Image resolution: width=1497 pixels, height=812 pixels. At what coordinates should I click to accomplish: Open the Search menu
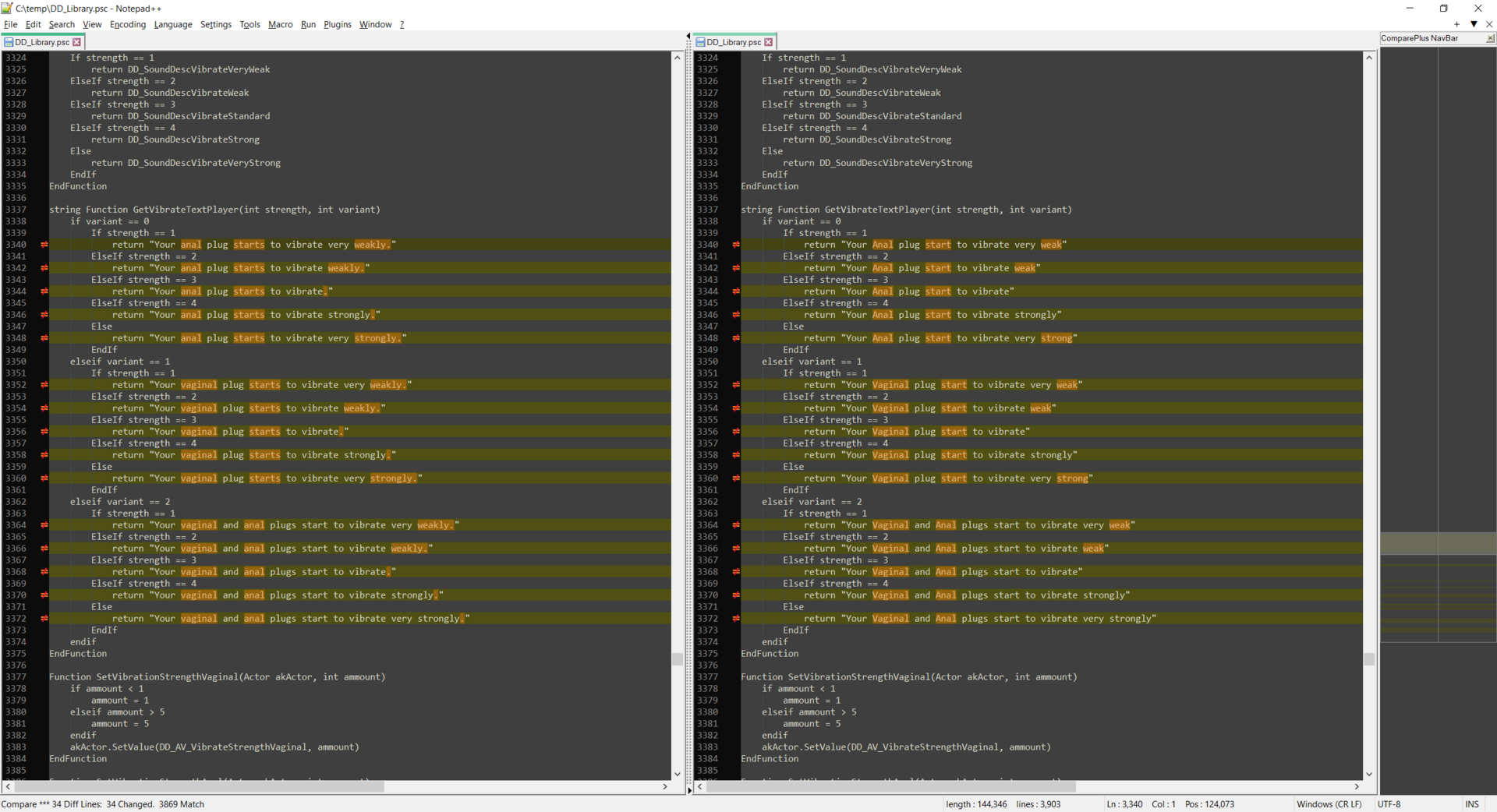click(62, 24)
